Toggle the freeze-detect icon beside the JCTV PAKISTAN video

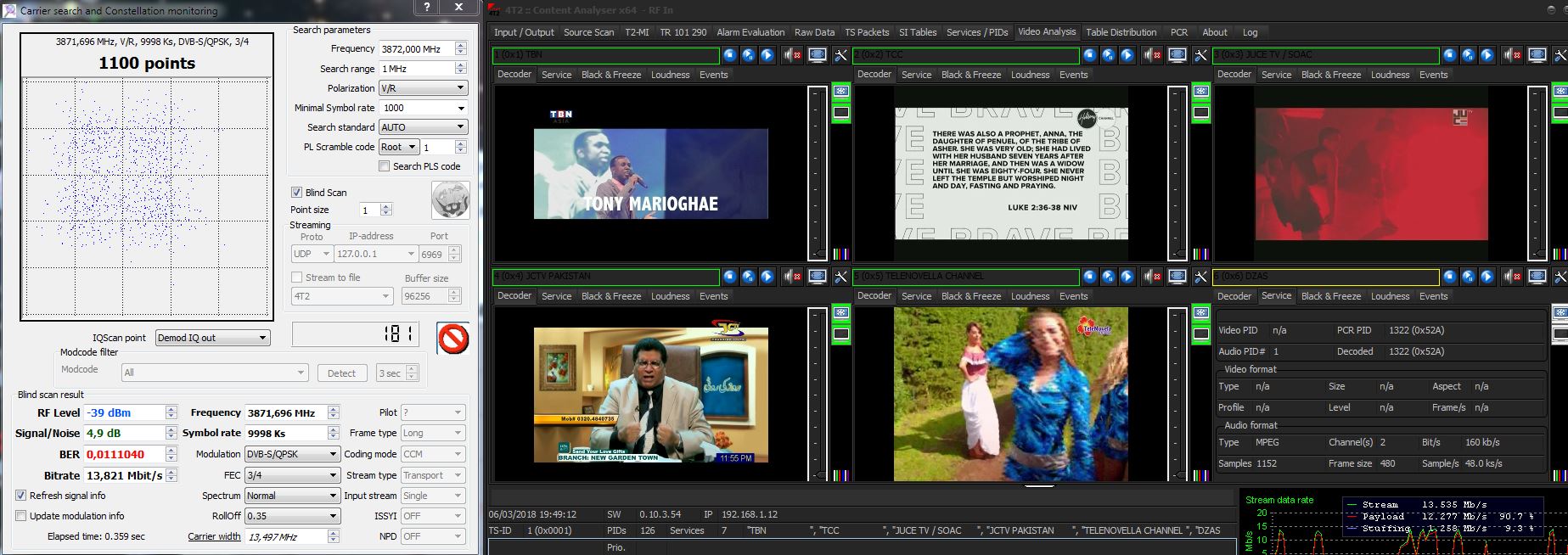pyautogui.click(x=841, y=313)
